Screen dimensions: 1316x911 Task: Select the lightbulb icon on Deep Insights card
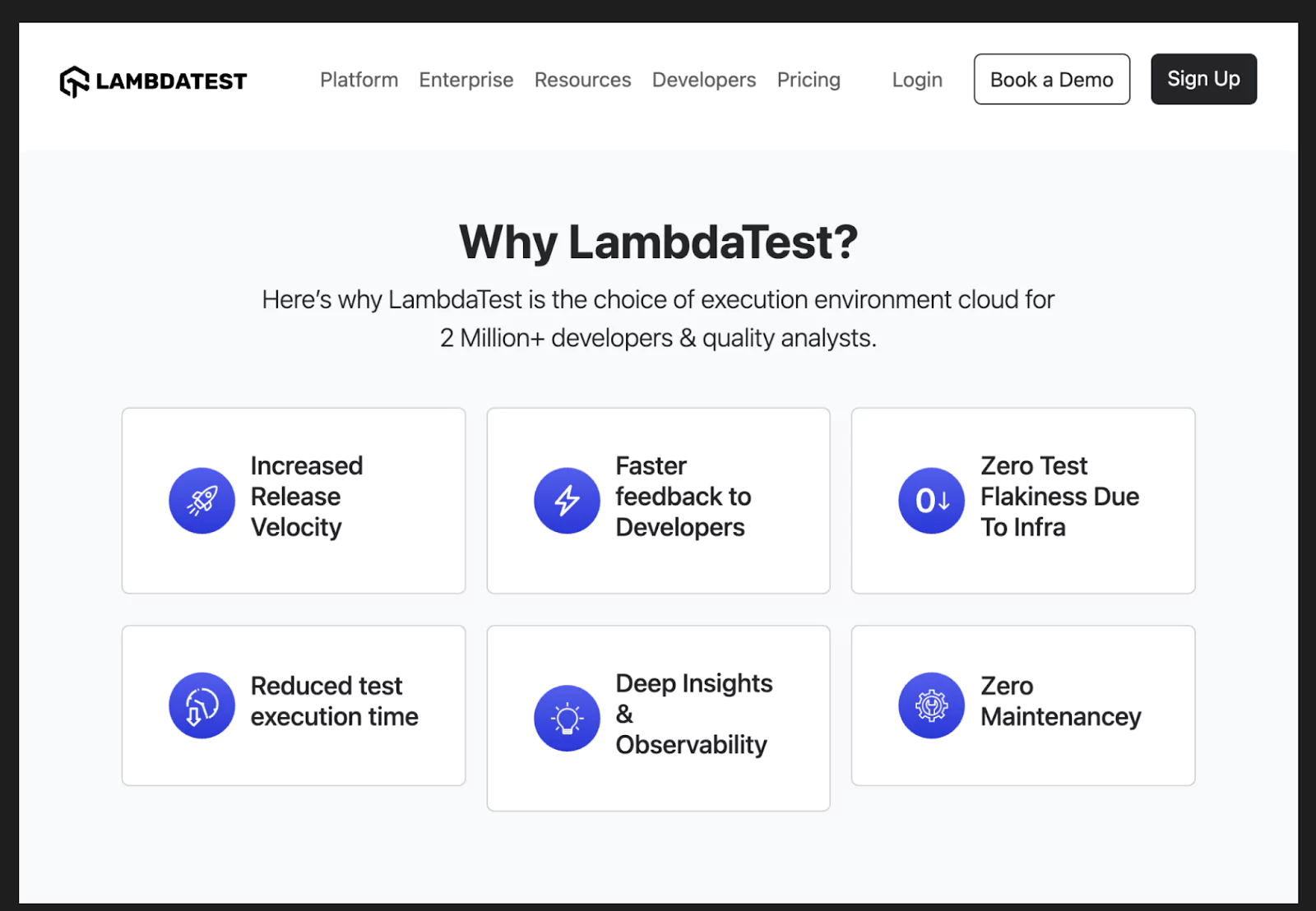click(567, 718)
